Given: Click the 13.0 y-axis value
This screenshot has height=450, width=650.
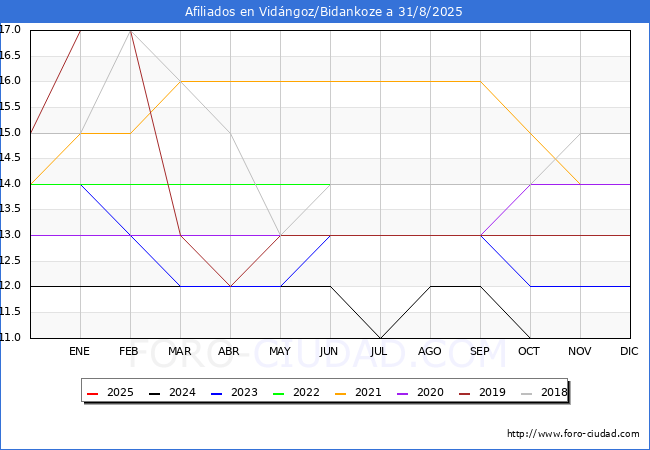Looking at the screenshot, I should click(10, 235).
